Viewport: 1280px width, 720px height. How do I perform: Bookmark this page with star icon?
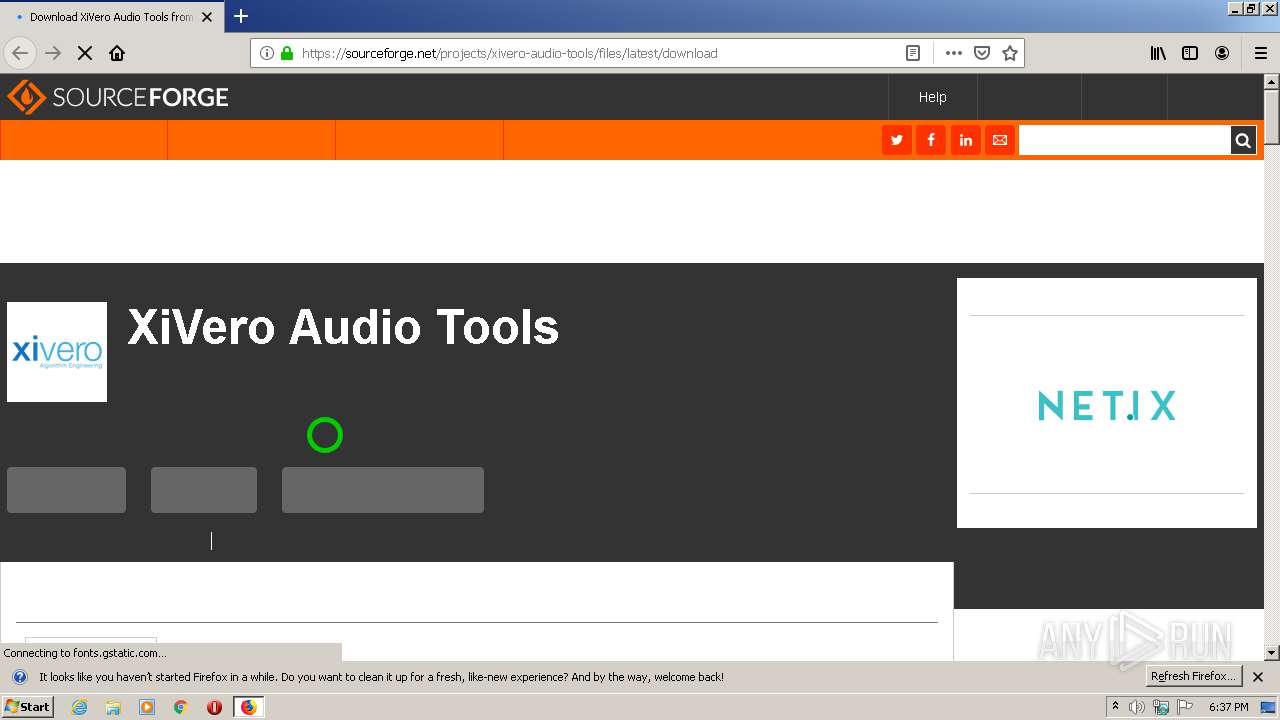(1010, 53)
